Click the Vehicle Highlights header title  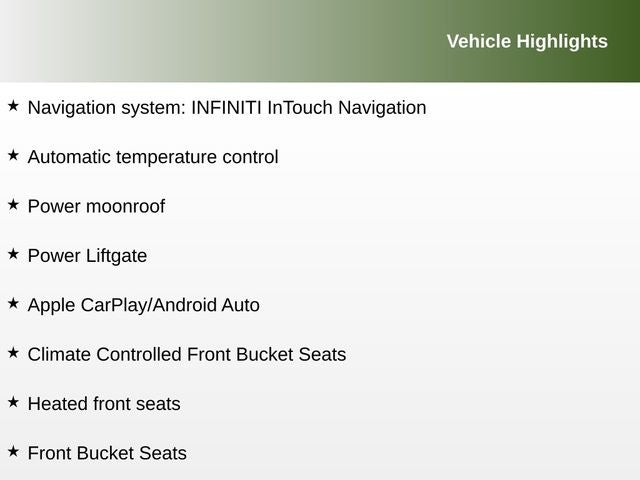tap(526, 41)
